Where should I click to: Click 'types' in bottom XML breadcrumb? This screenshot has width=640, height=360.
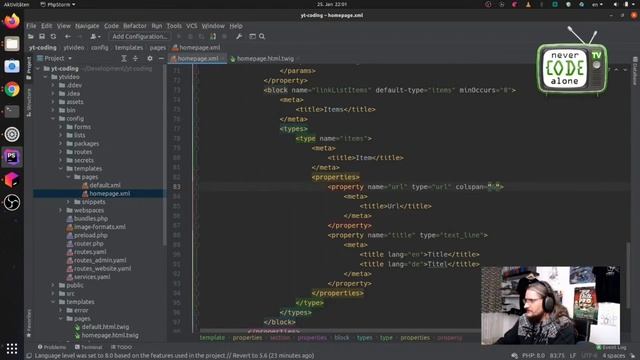tap(364, 338)
